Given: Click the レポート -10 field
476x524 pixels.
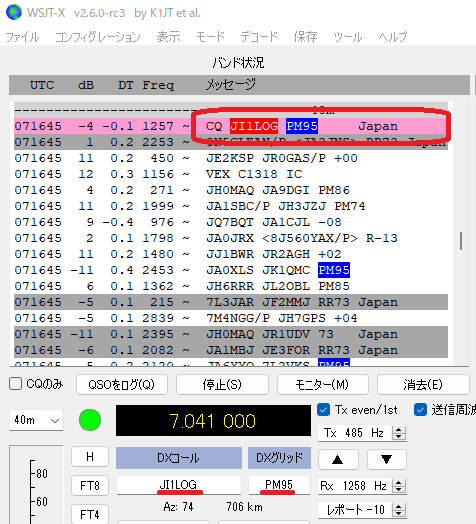Looking at the screenshot, I should 355,510.
